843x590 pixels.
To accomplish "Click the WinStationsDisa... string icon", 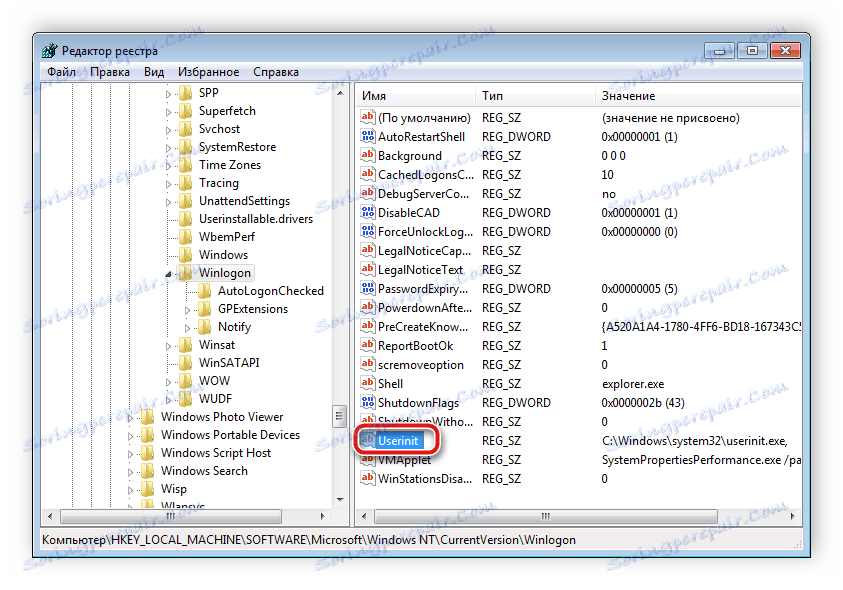I will pyautogui.click(x=368, y=478).
